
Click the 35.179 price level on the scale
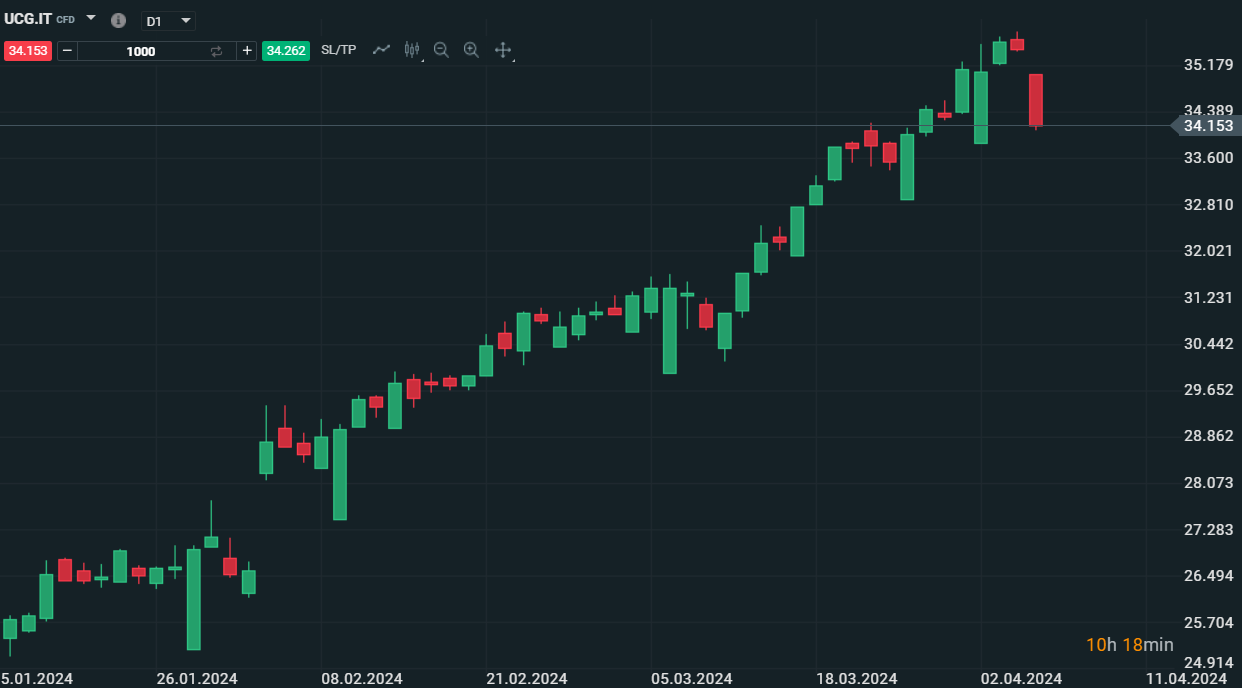click(1208, 65)
